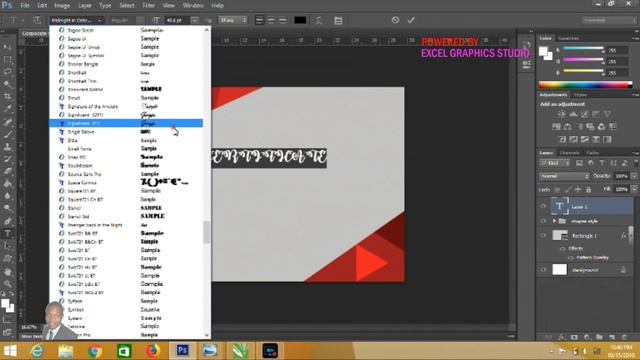The width and height of the screenshot is (640, 360).
Task: Click the toggle text orientation icon
Action: click(37, 20)
